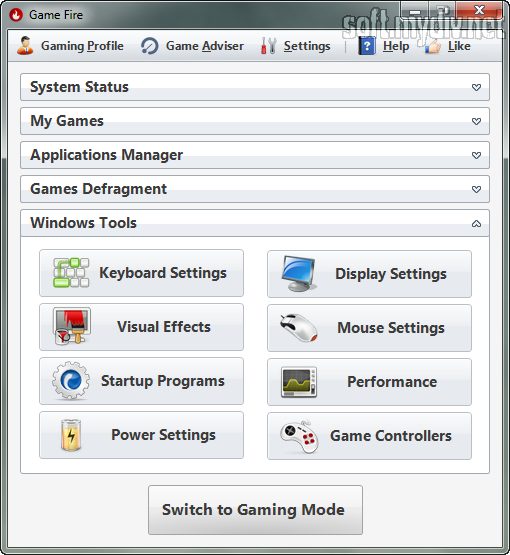Viewport: 510px width, 555px height.
Task: Click the Performance monitor graph icon
Action: pyautogui.click(x=299, y=382)
